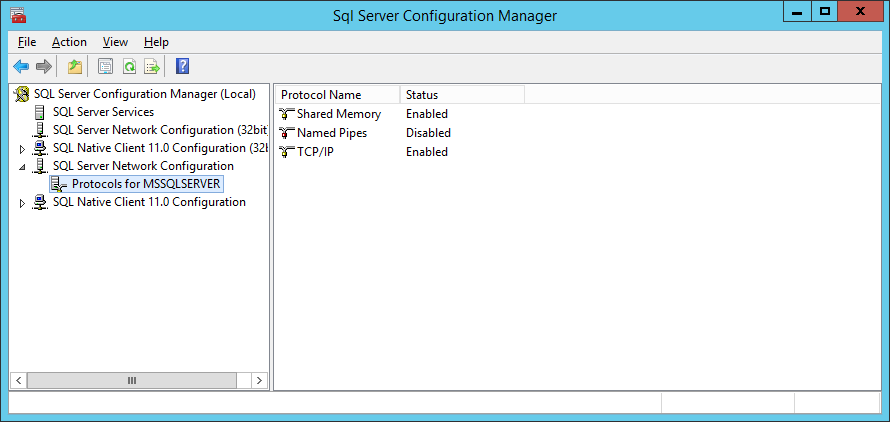The height and width of the screenshot is (422, 890).
Task: Click the Forward arrow toolbar icon
Action: tap(44, 67)
